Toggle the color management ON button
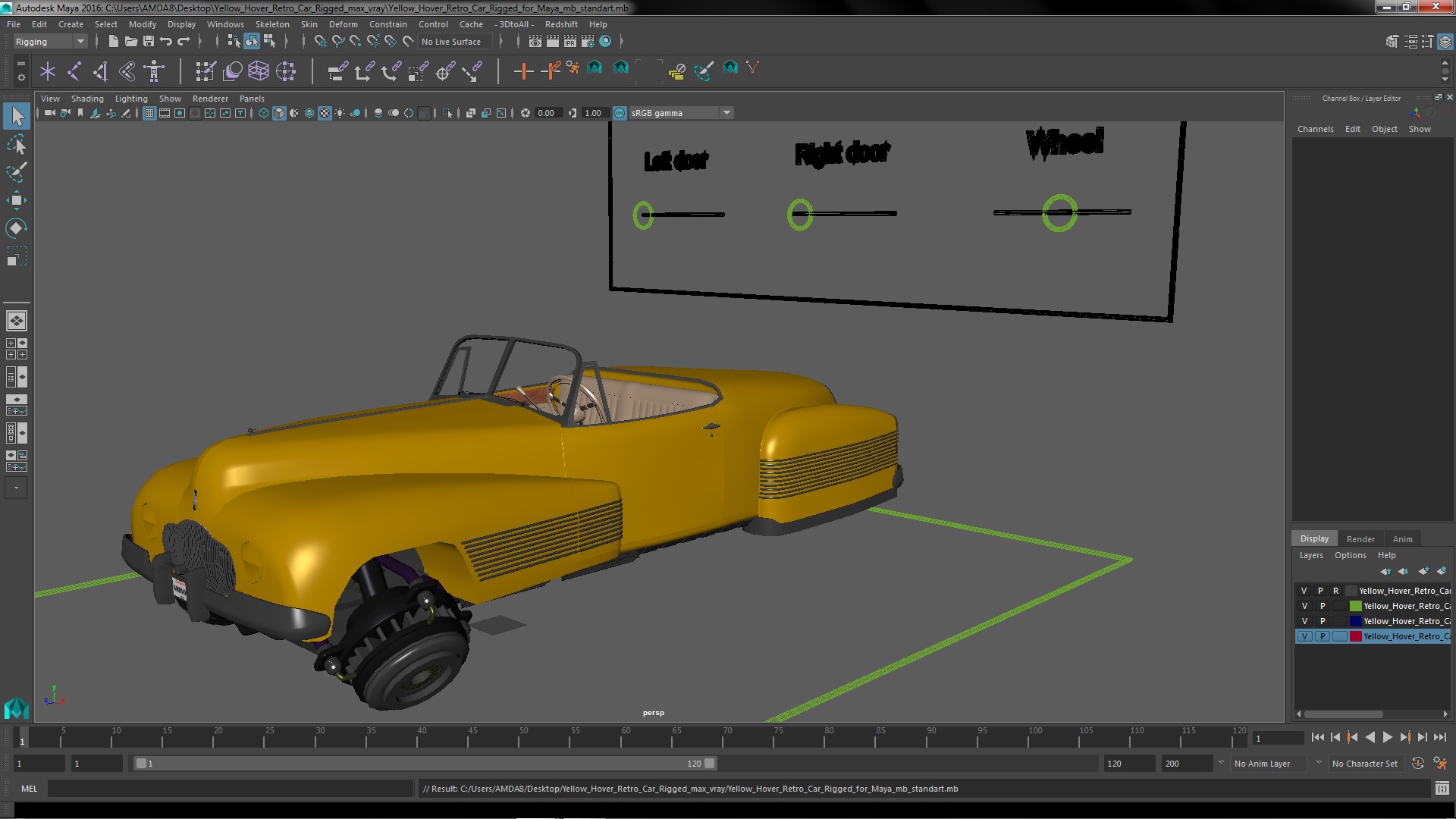Image resolution: width=1456 pixels, height=819 pixels. click(620, 113)
